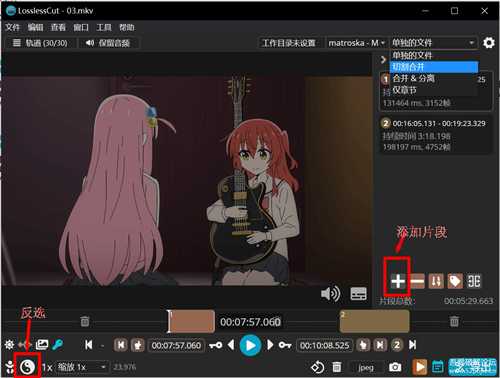Toggle the keep audio button
Screen dimensions: 500x378
click(108, 43)
